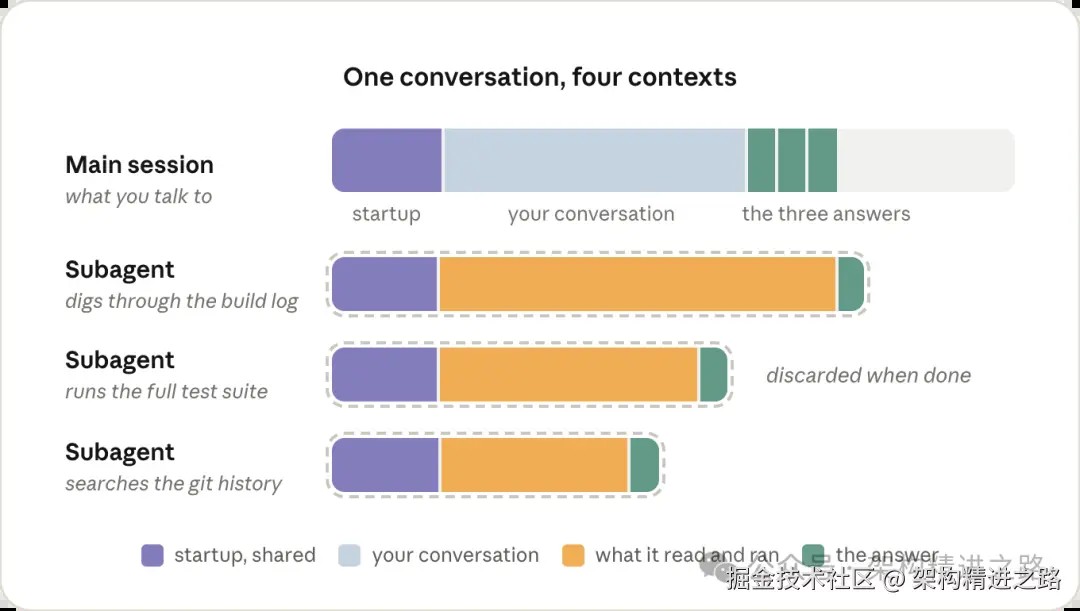Click the orange segment of the test suite subagent

(568, 375)
